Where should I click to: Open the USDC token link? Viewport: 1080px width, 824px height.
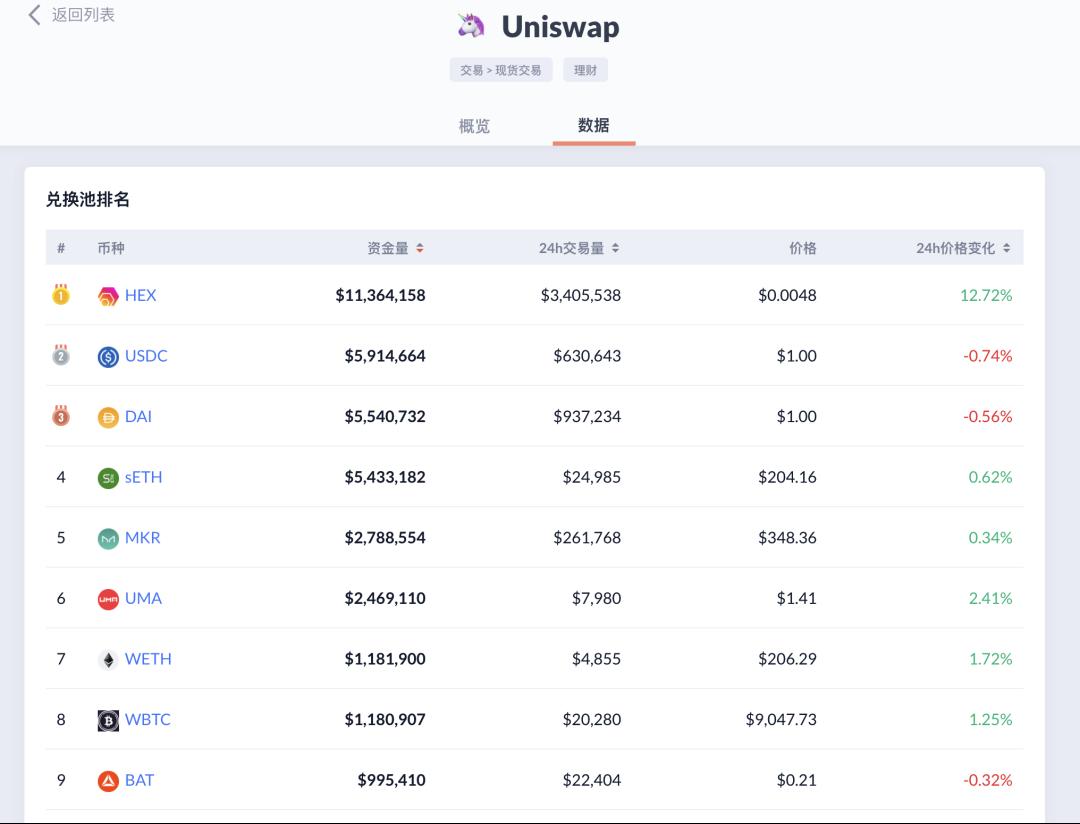(146, 356)
